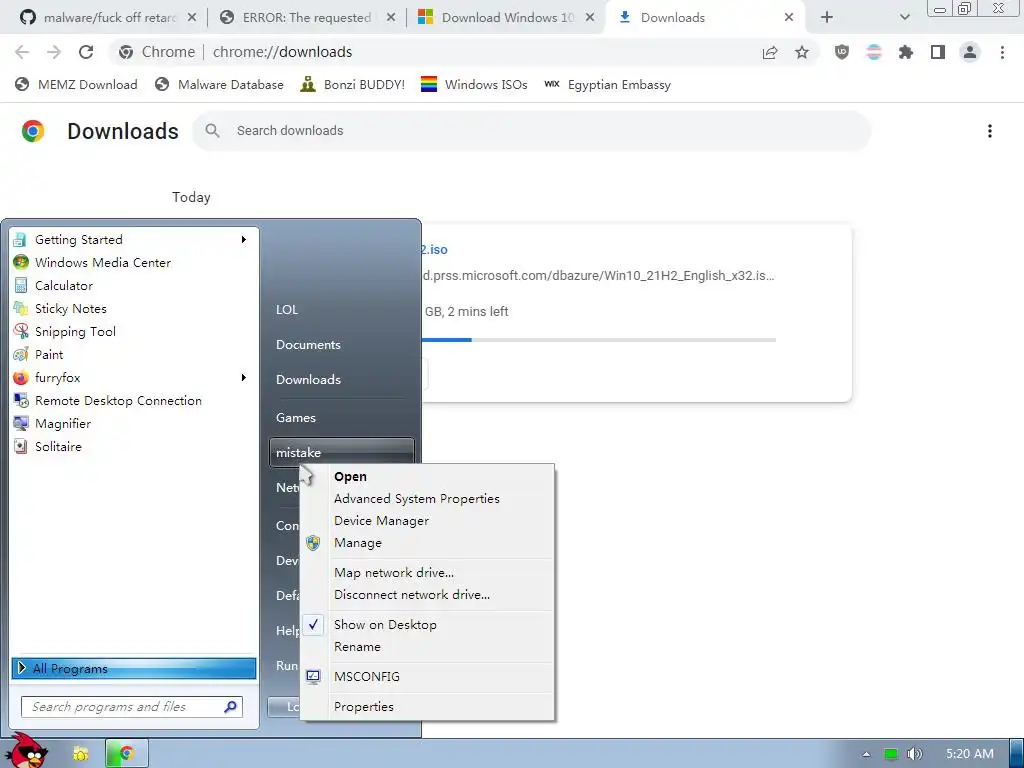1024x768 pixels.
Task: Switch to the ERROR: The requested tab
Action: click(307, 18)
